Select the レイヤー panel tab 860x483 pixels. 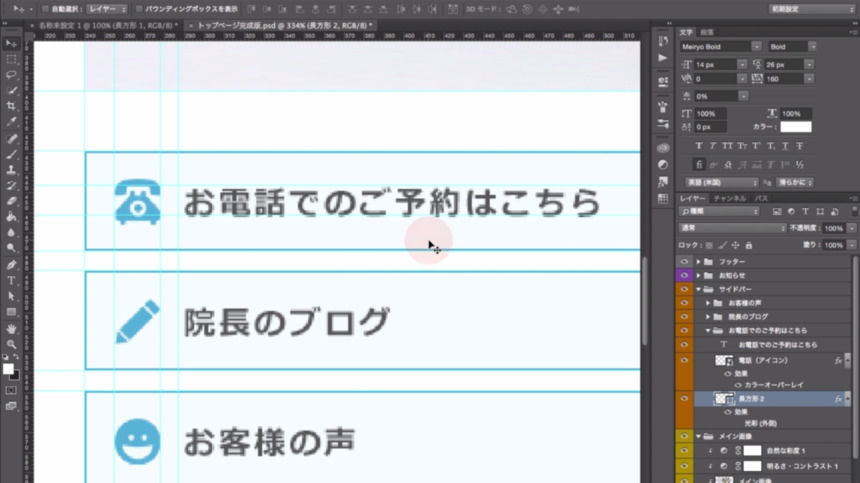tap(693, 198)
